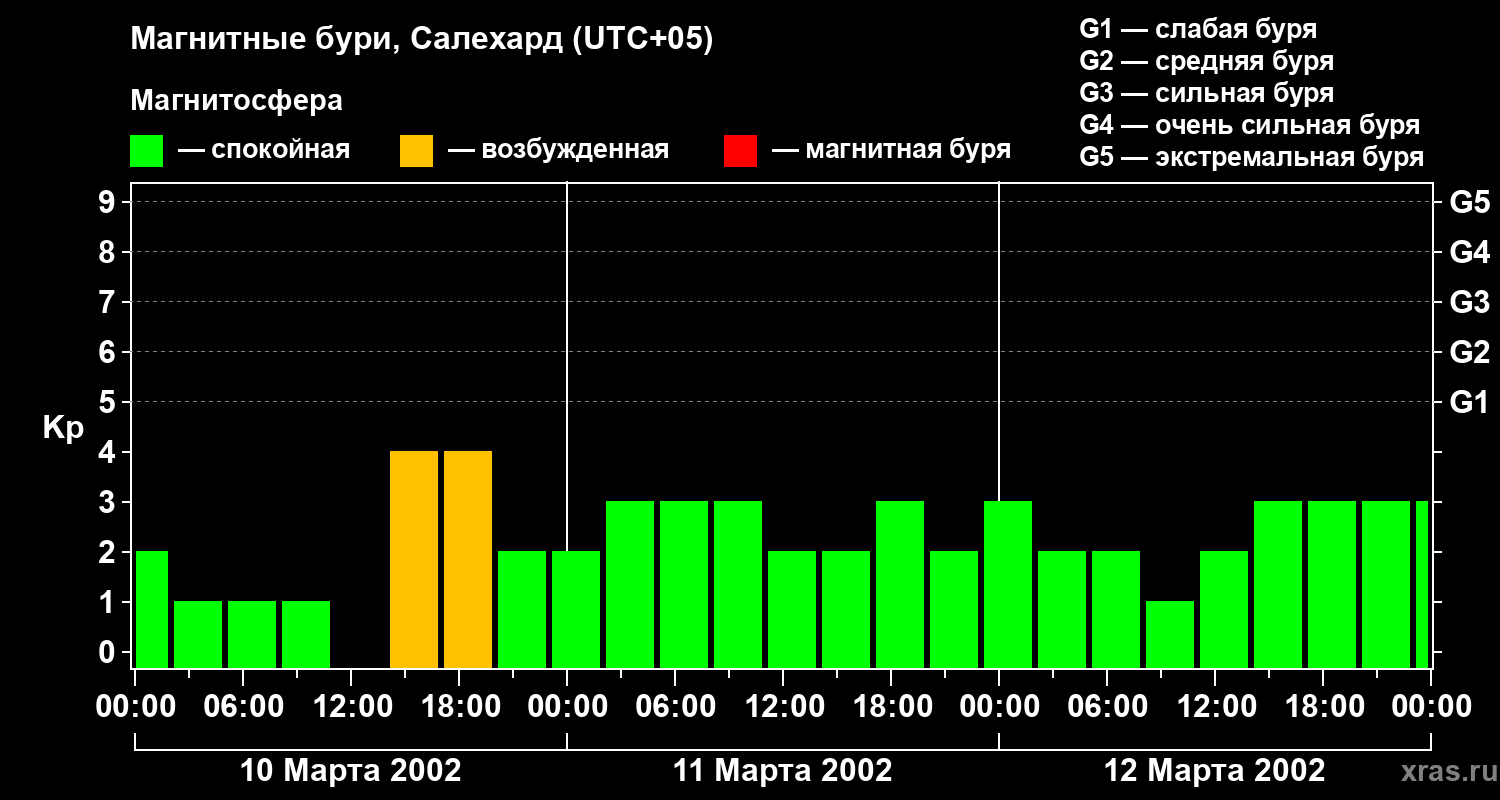Click the orange Kp 4 bar above 18:00, 10 March
The width and height of the screenshot is (1500, 800).
click(468, 559)
